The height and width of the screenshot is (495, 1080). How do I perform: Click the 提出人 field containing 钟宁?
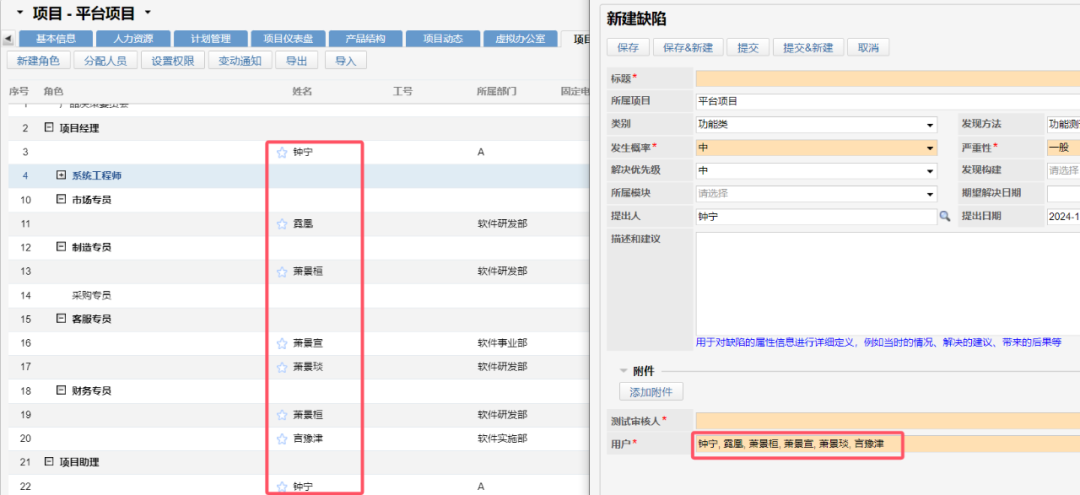pyautogui.click(x=816, y=216)
